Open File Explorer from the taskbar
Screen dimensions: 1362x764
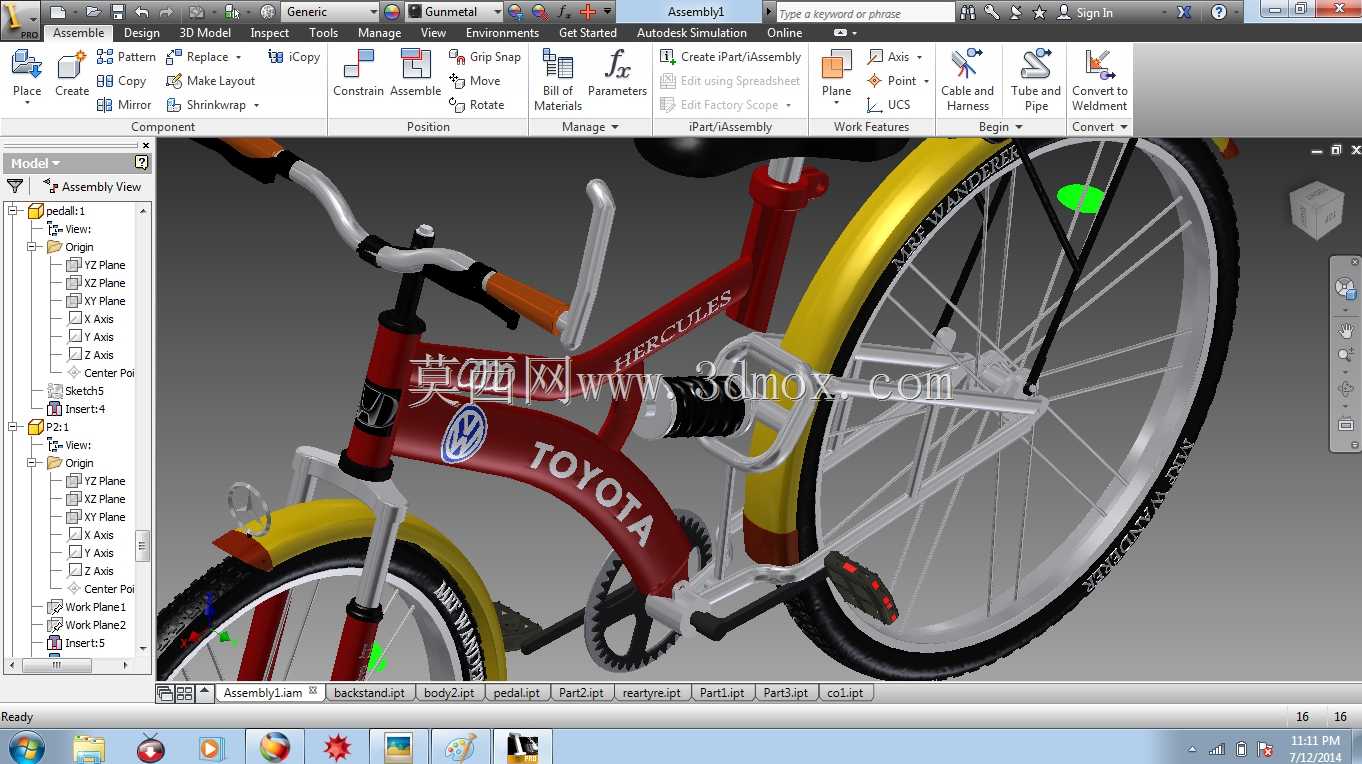(89, 747)
